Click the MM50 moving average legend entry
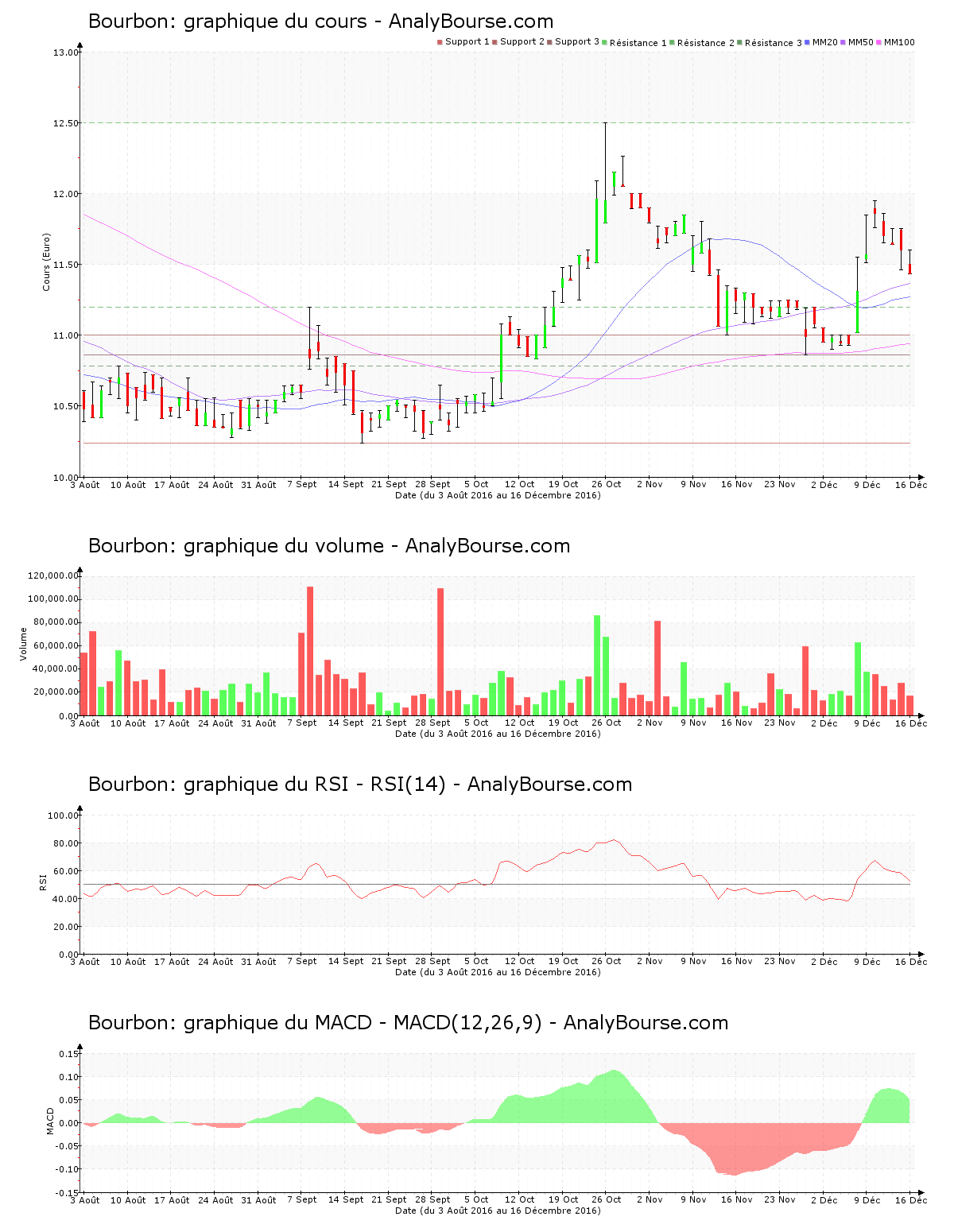This screenshot has width=954, height=1232. click(x=857, y=42)
